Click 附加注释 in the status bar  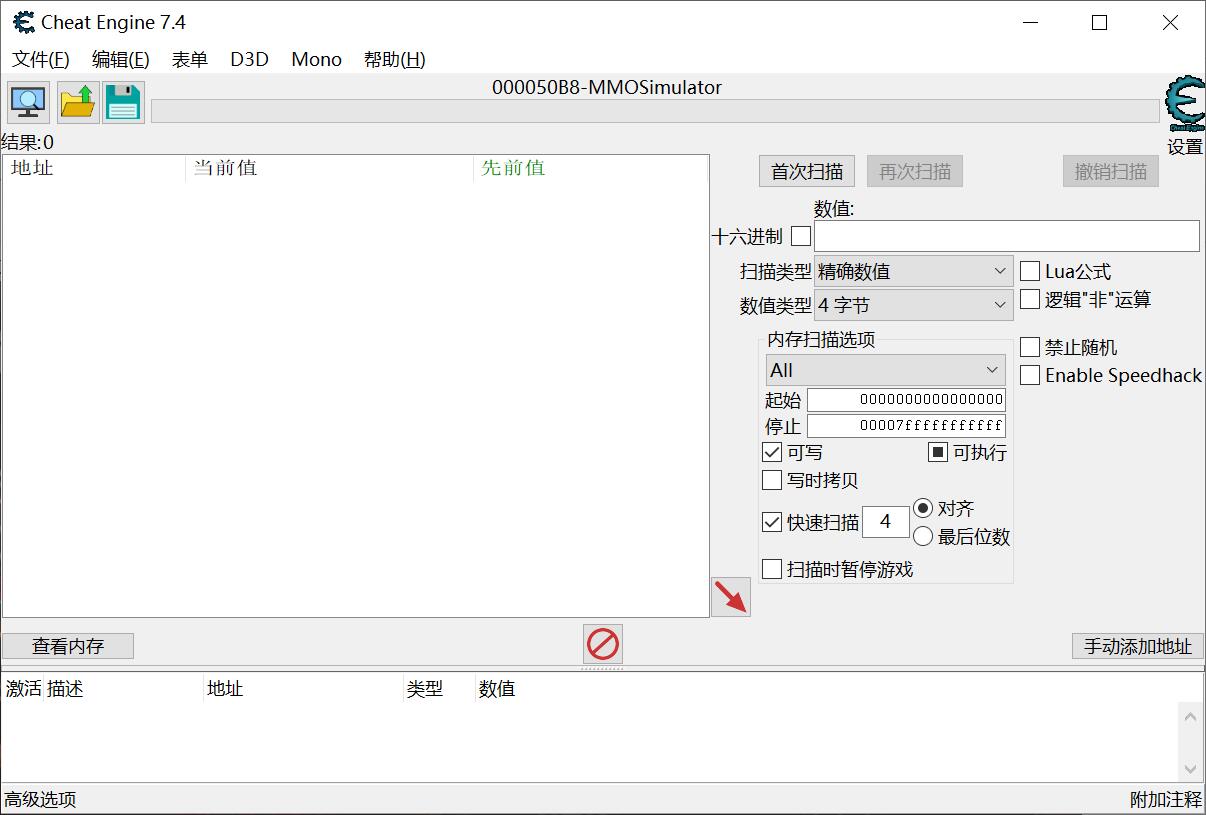pyautogui.click(x=1166, y=799)
